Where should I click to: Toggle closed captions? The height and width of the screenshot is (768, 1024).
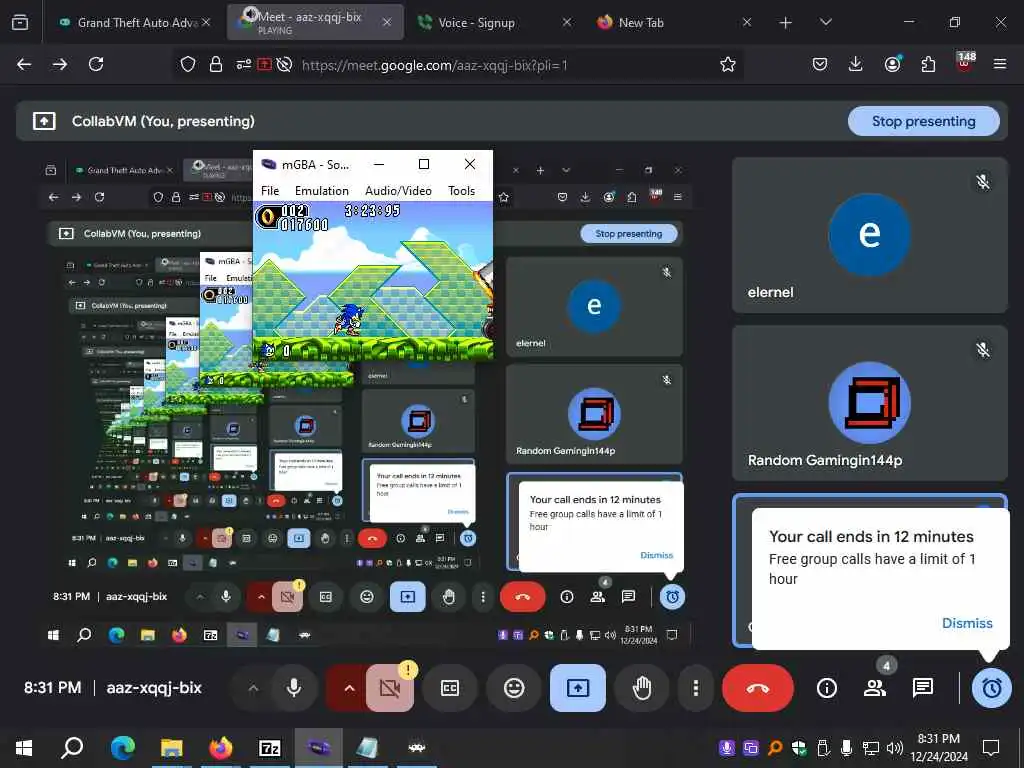coord(450,688)
